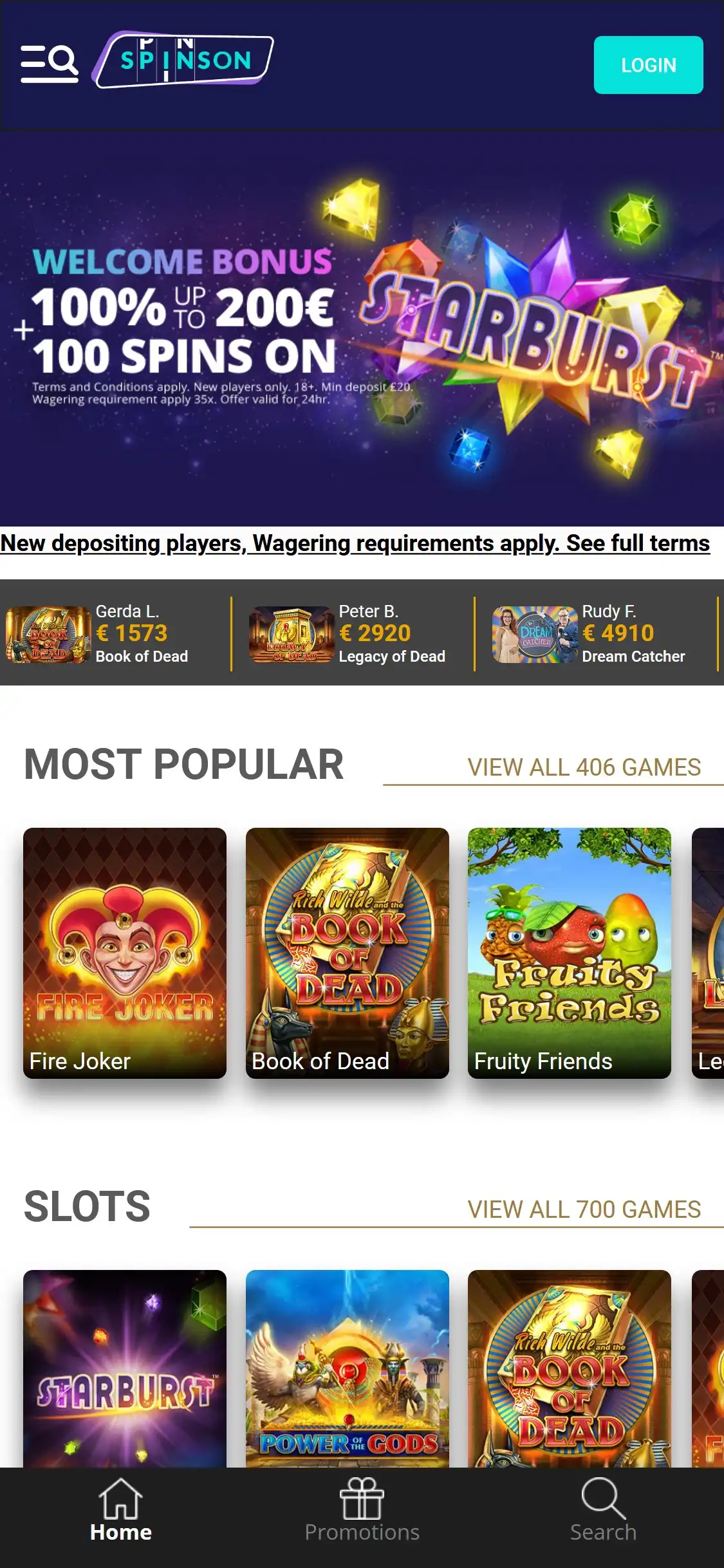Click the LOGIN button
This screenshot has height=1568, width=724.
pyautogui.click(x=648, y=65)
